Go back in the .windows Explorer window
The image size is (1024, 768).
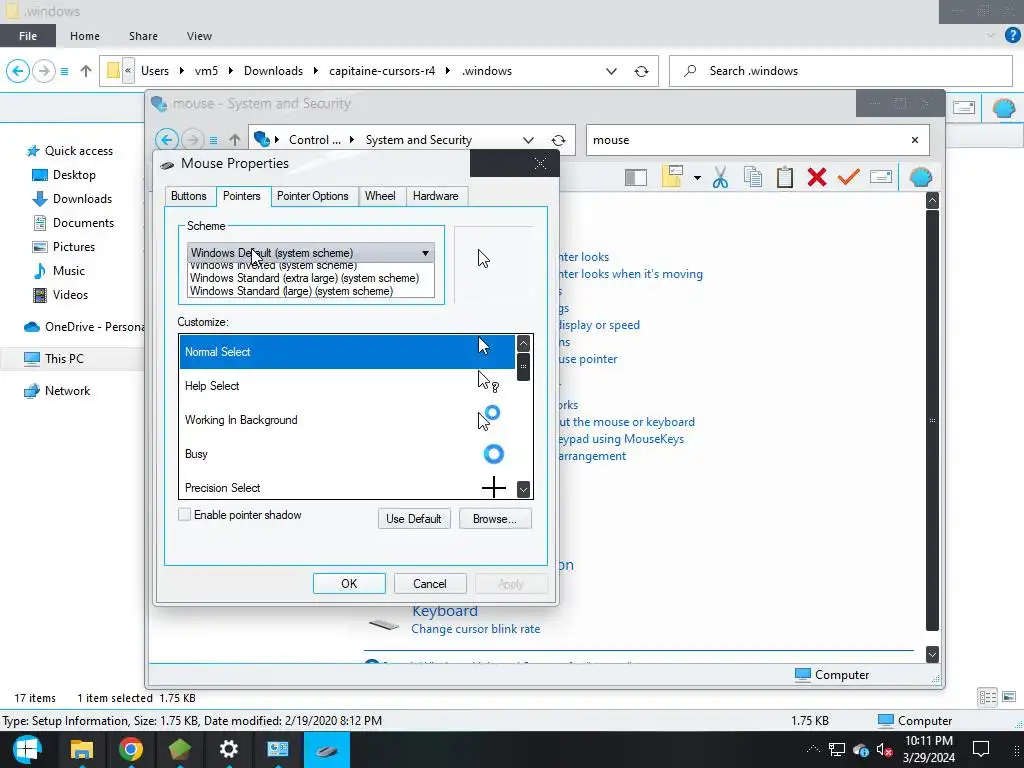point(18,71)
